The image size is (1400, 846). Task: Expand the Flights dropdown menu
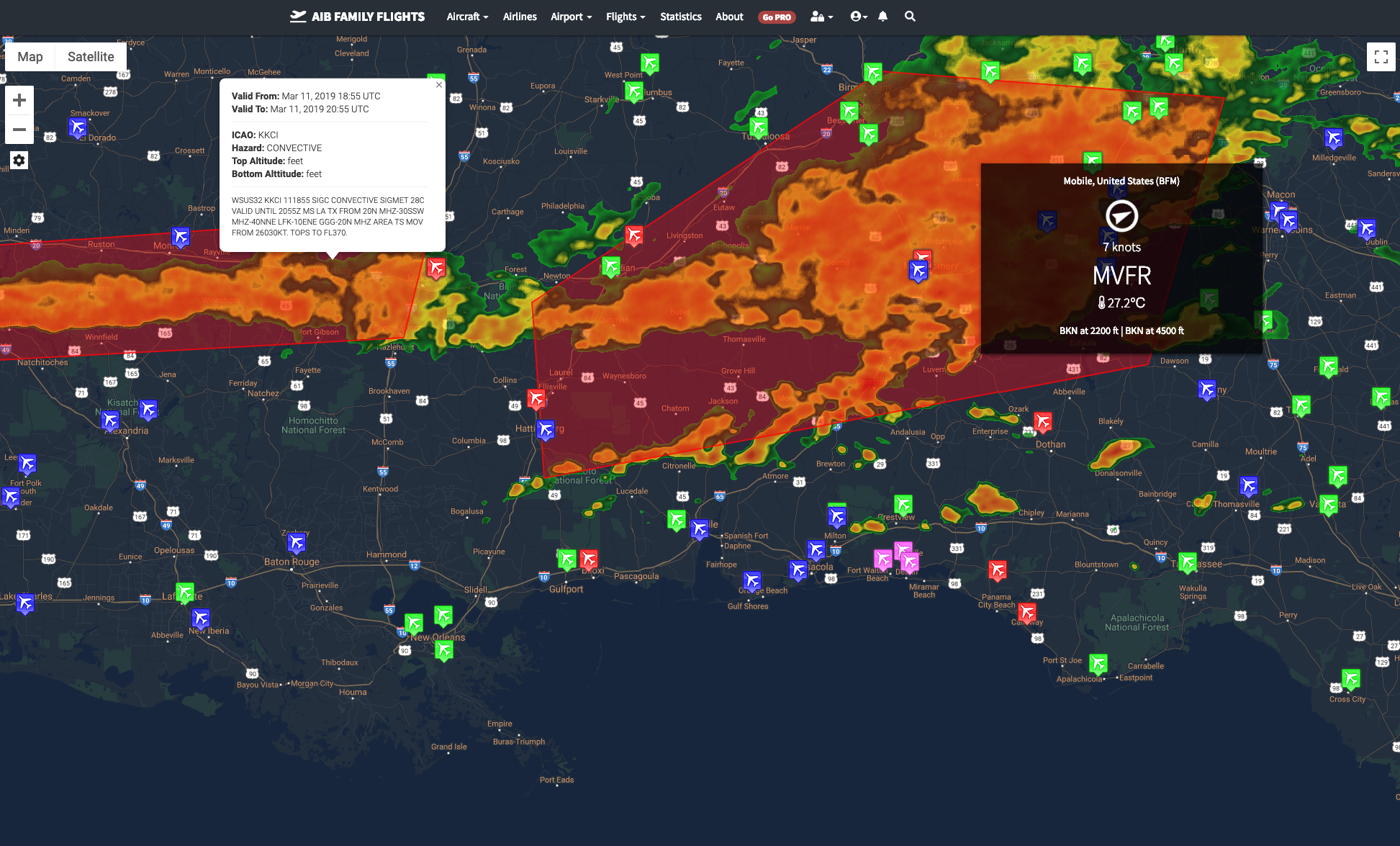point(625,17)
